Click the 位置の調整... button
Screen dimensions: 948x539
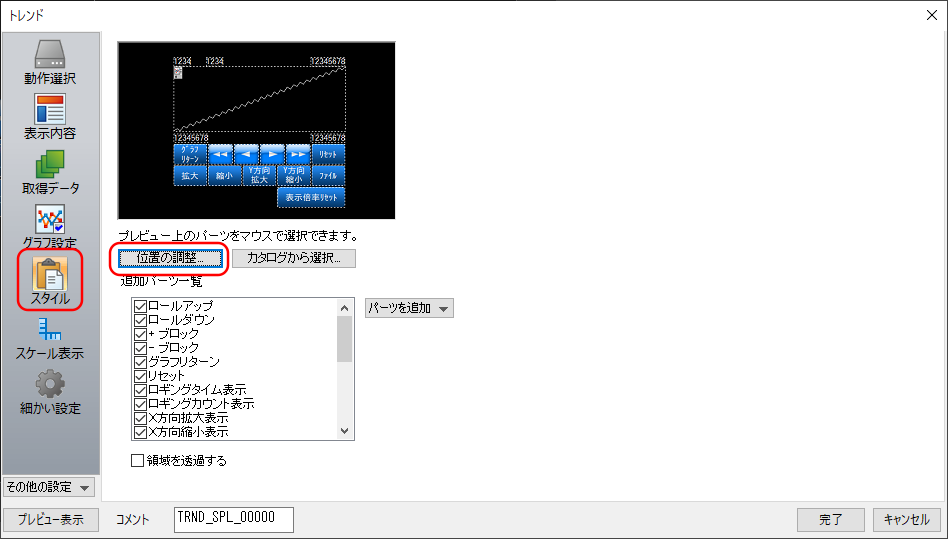tap(170, 258)
